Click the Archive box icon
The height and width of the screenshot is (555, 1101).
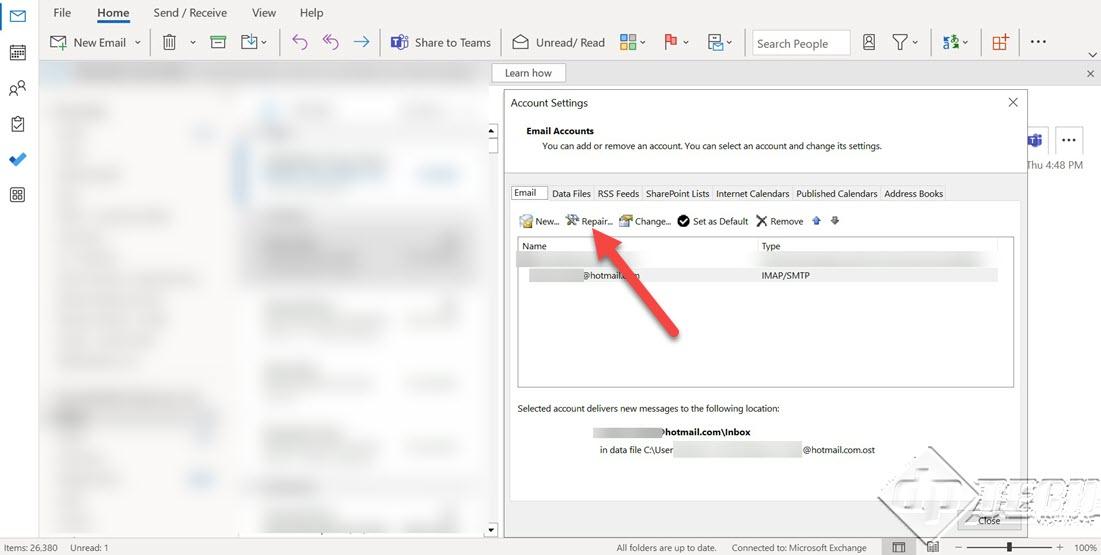[218, 43]
